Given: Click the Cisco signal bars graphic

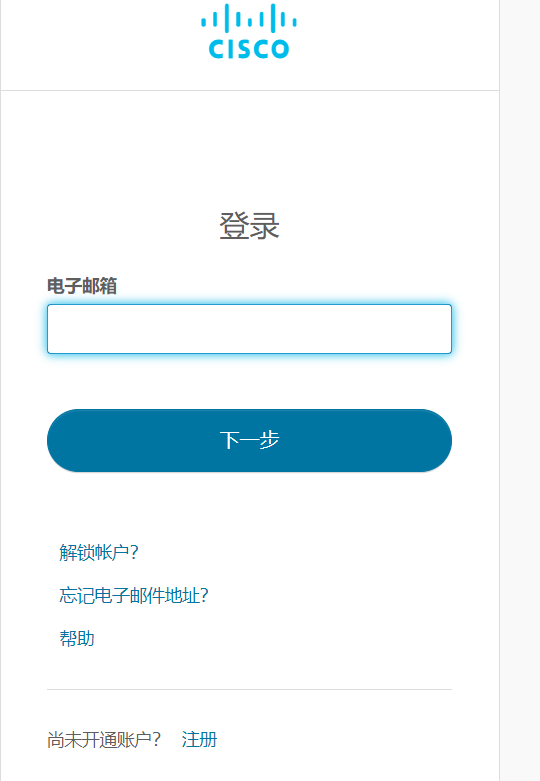Looking at the screenshot, I should click(x=249, y=18).
